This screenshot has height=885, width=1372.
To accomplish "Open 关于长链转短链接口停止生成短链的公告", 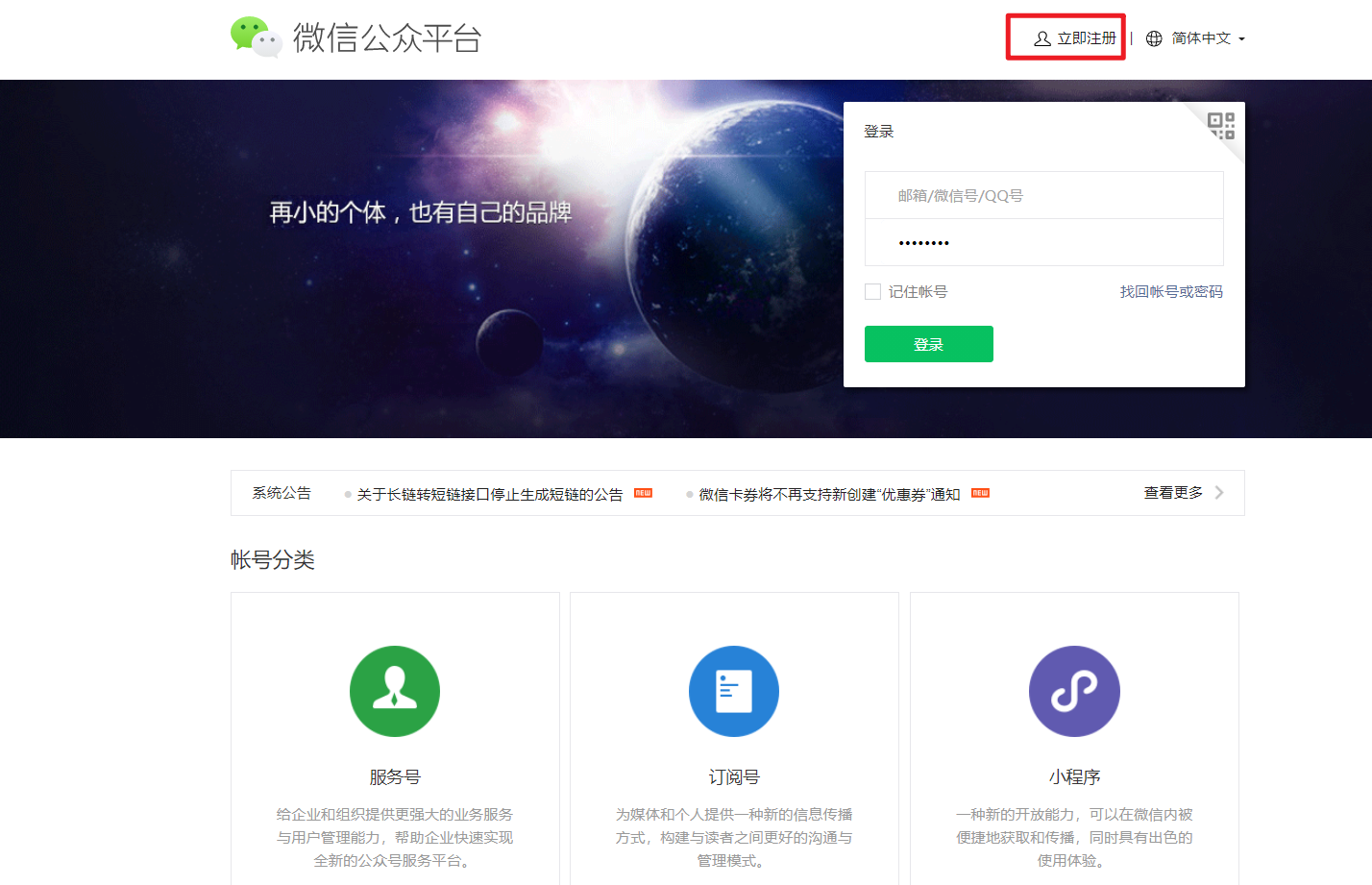I will coord(490,494).
